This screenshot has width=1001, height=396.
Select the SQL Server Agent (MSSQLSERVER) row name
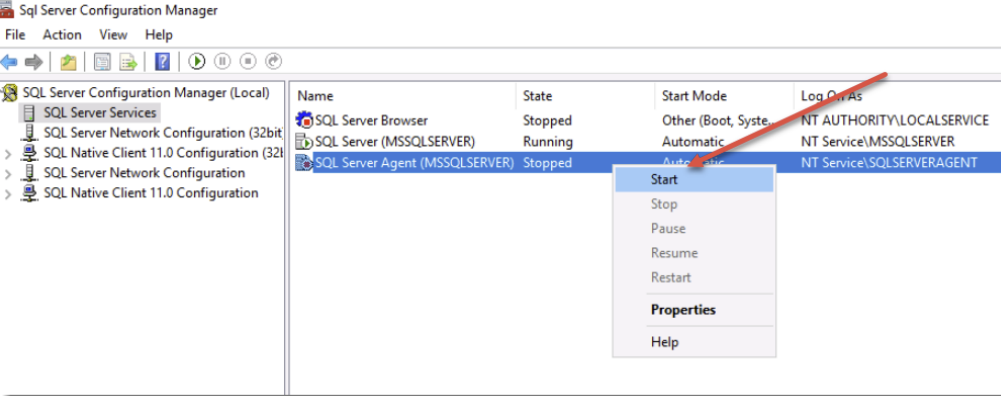(x=414, y=163)
